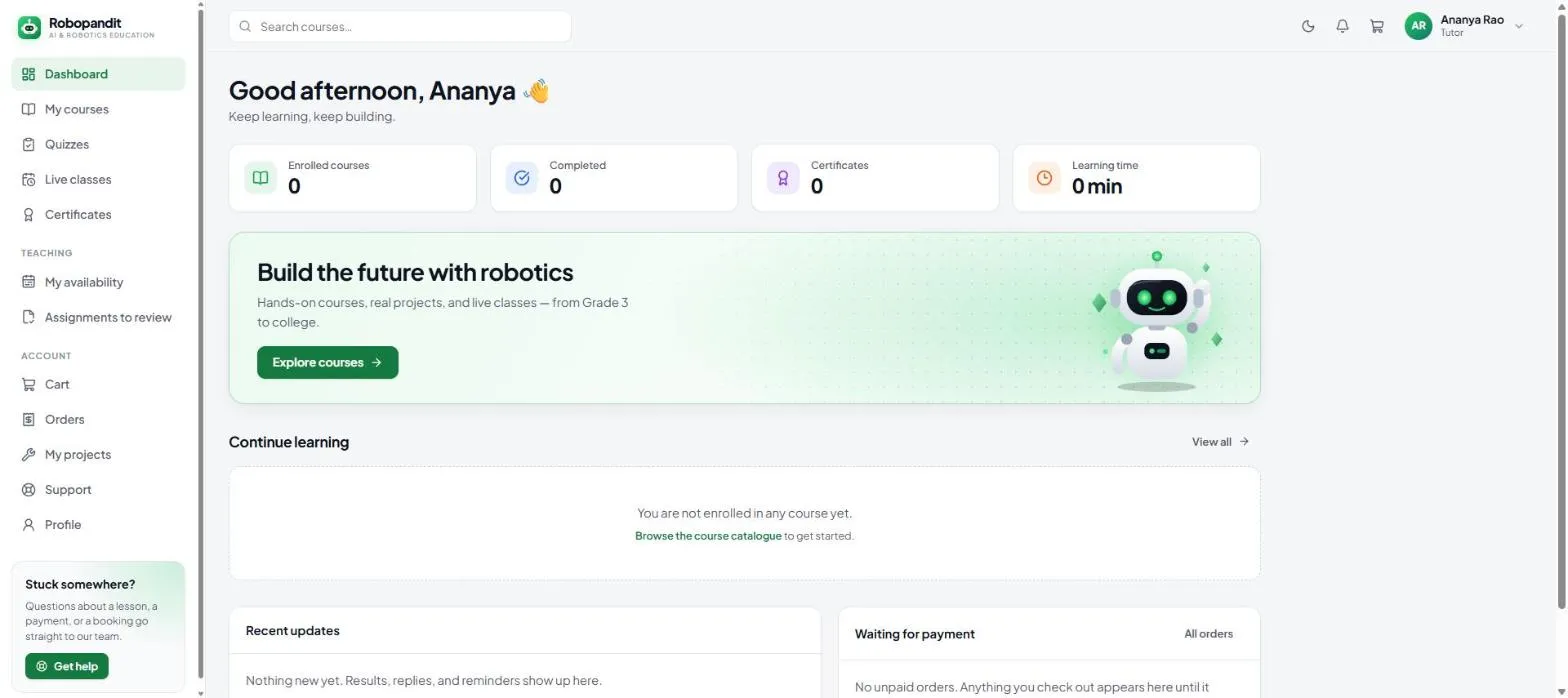Click the Completed checkmark icon
Viewport: 1568px width, 698px height.
pyautogui.click(x=521, y=178)
